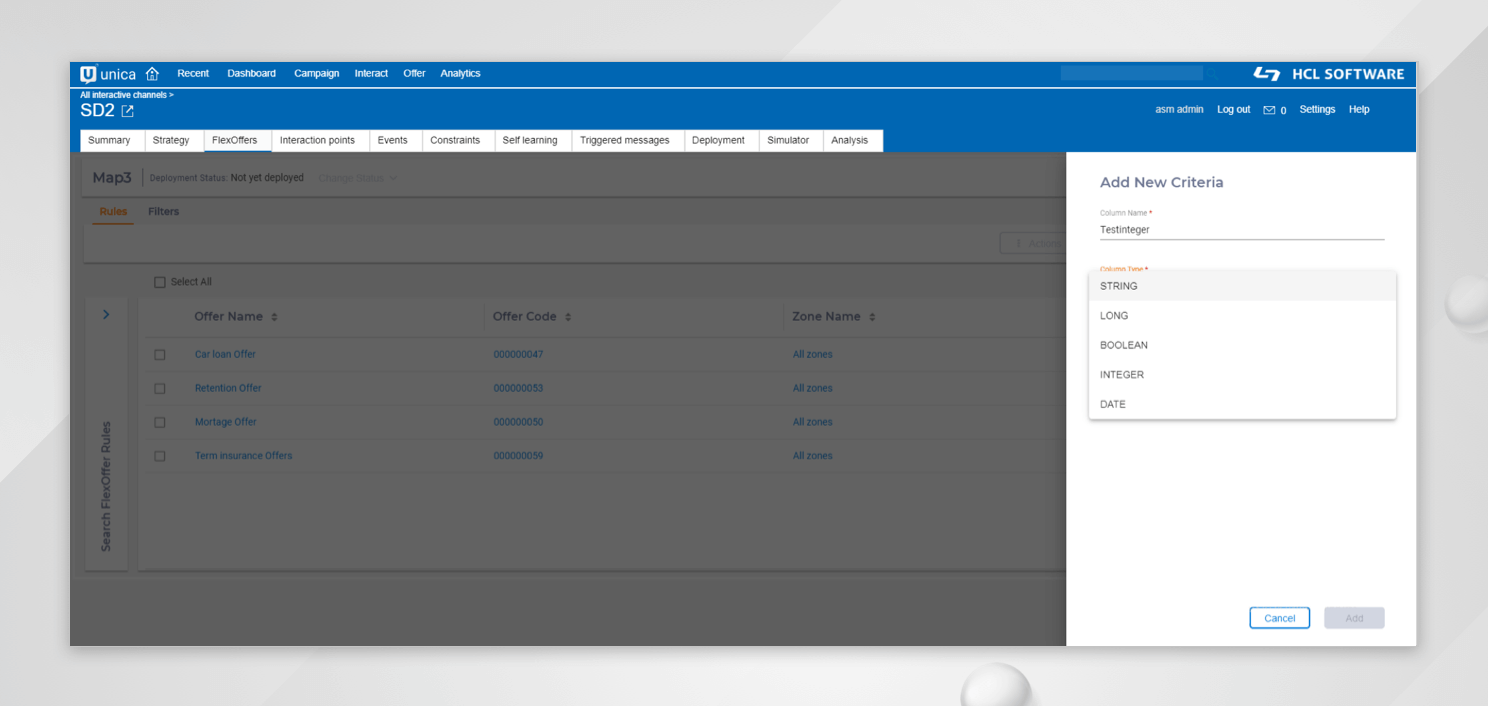
Task: Open the mail notifications envelope icon
Action: (x=1269, y=110)
